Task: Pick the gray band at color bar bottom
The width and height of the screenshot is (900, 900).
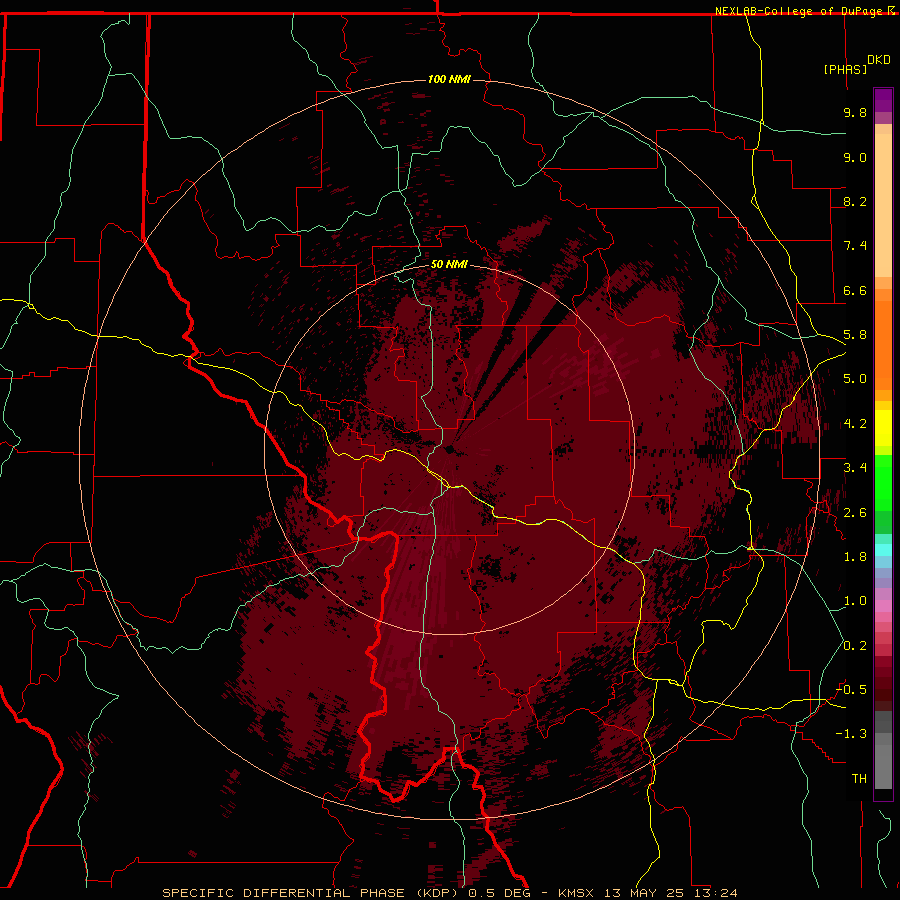Action: click(883, 767)
